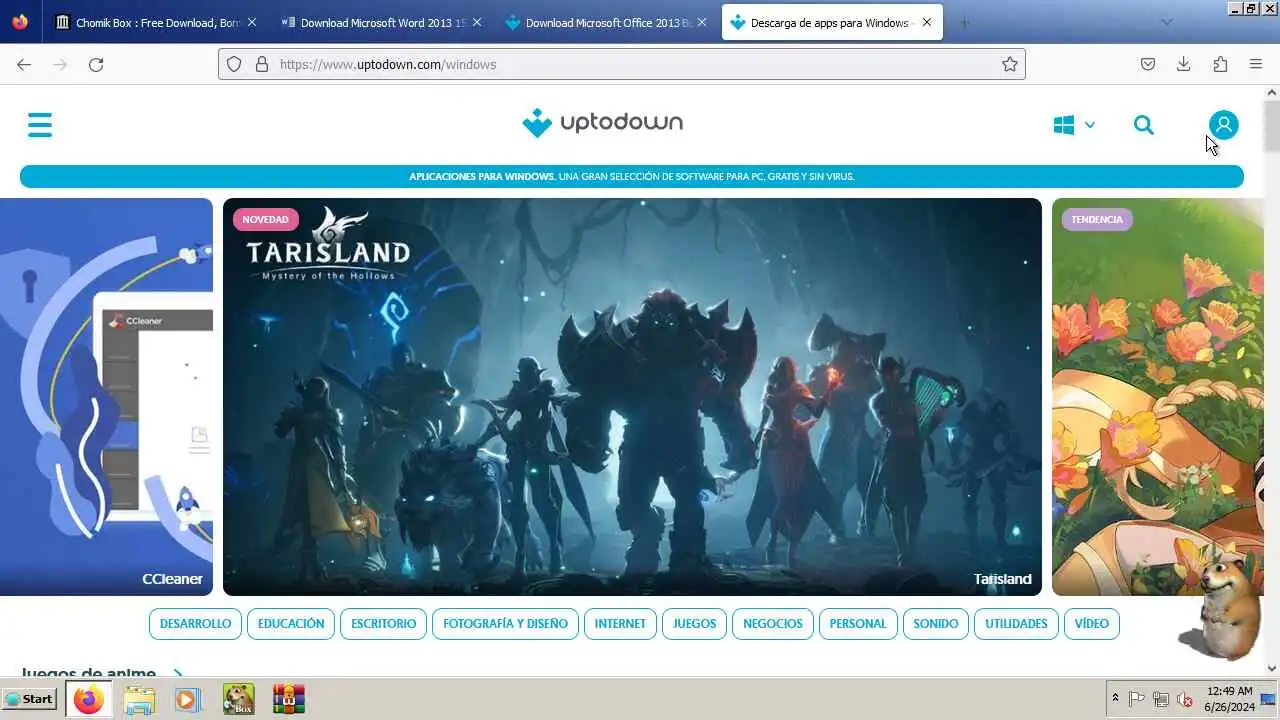Open File Explorer folder from taskbar
The image size is (1280, 720).
(x=139, y=699)
